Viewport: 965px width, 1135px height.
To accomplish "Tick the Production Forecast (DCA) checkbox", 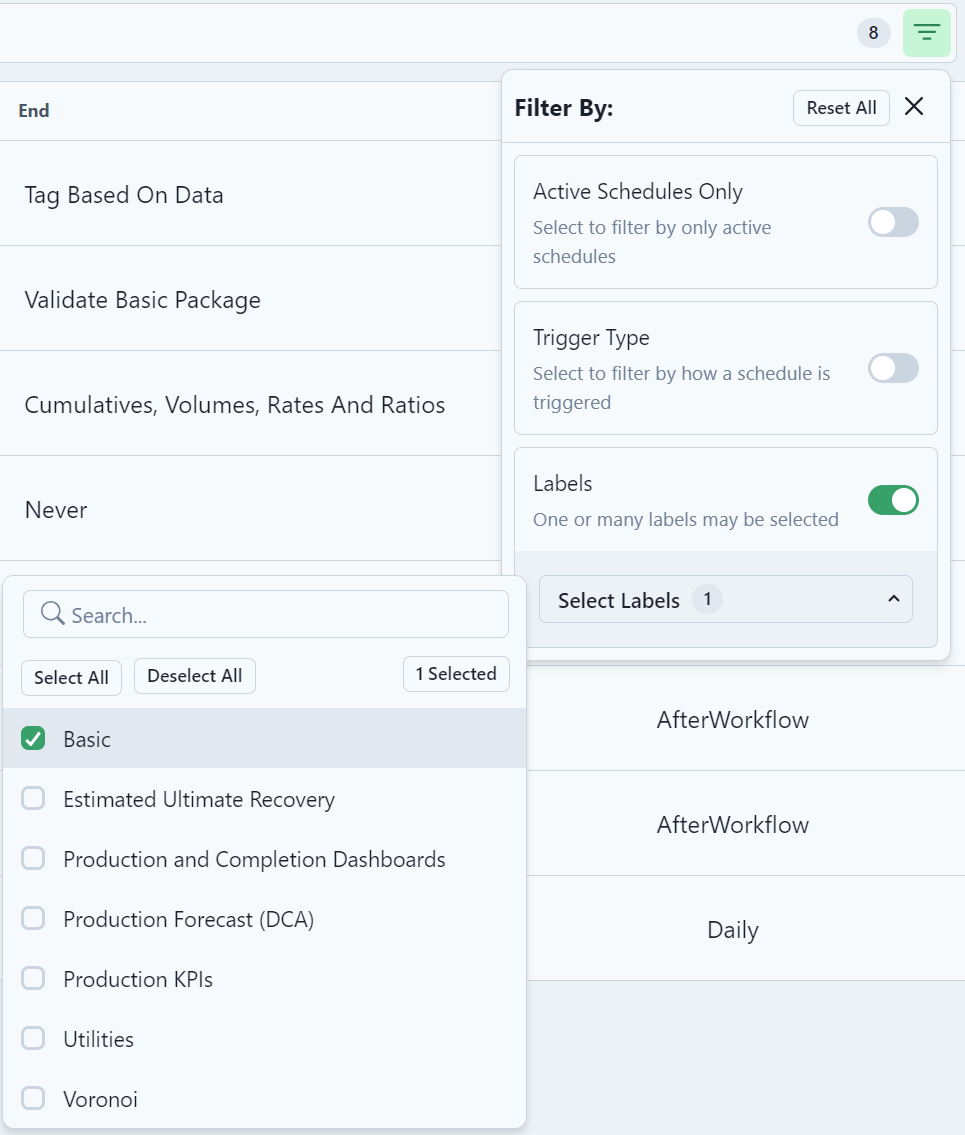I will (x=34, y=919).
